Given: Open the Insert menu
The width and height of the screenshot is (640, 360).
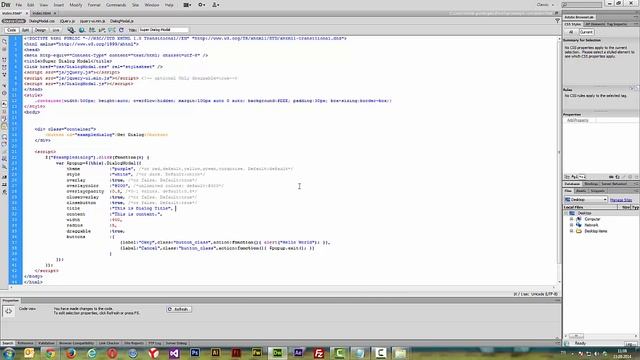Looking at the screenshot, I should tap(58, 5).
